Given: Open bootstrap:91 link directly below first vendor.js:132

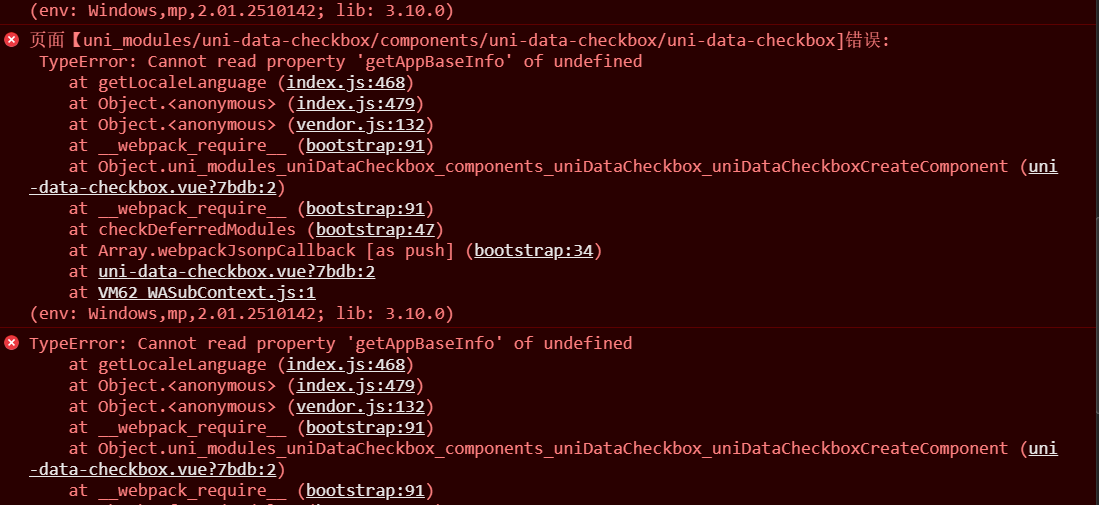Looking at the screenshot, I should tap(366, 145).
